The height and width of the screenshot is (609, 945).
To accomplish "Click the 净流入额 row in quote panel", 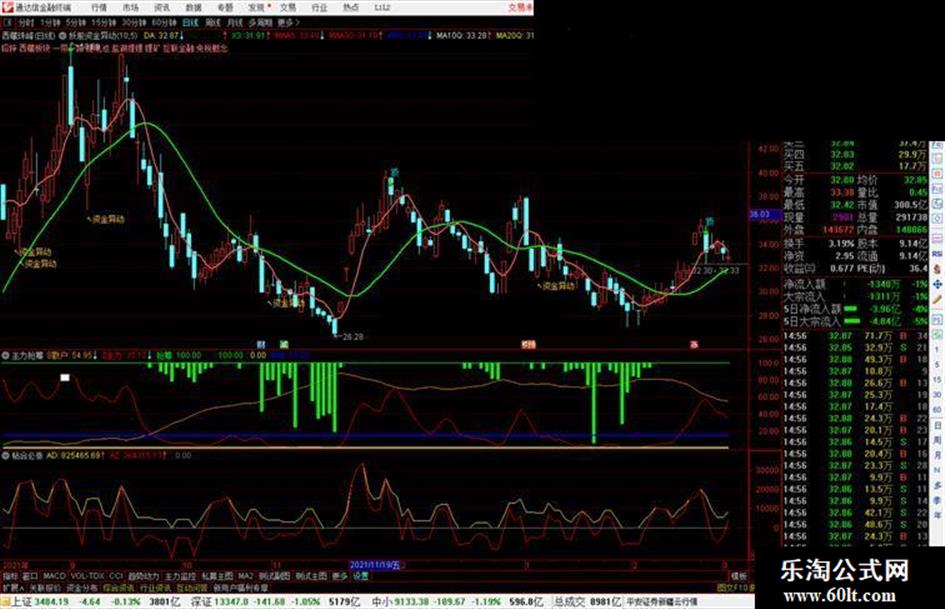I will (856, 284).
